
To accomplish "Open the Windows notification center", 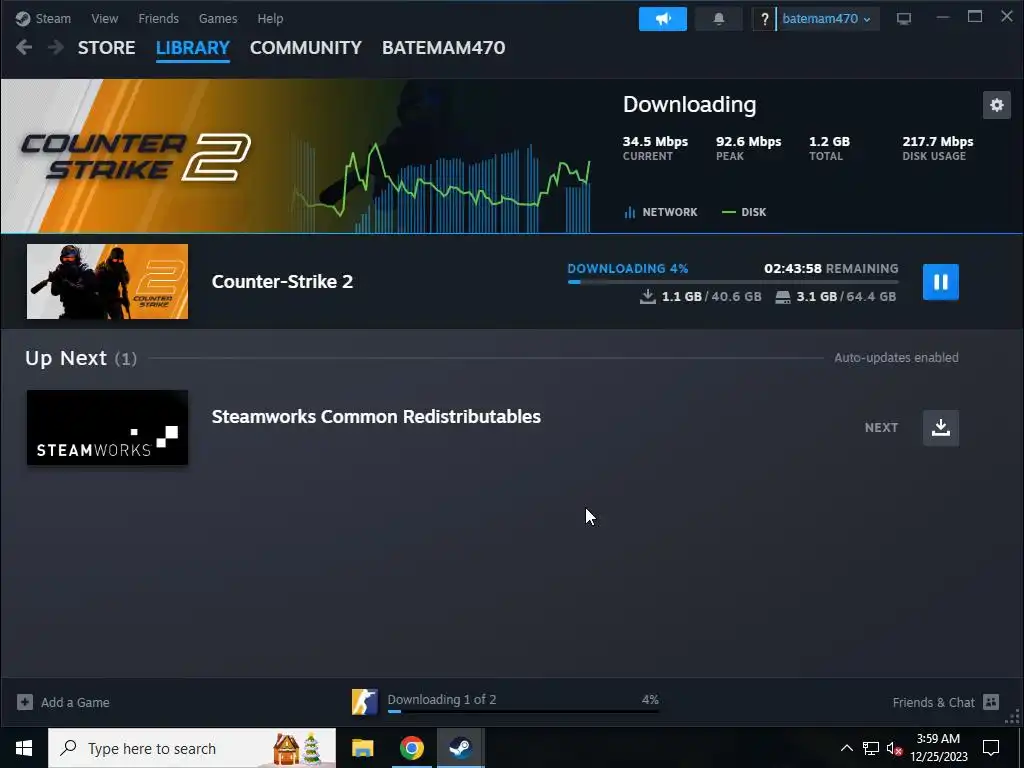I will [991, 748].
